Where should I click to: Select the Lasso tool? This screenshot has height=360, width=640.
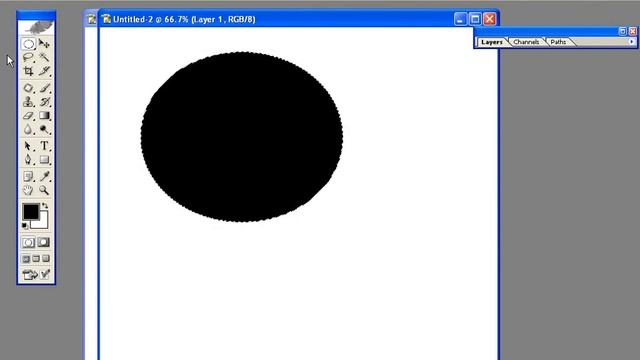tap(28, 57)
